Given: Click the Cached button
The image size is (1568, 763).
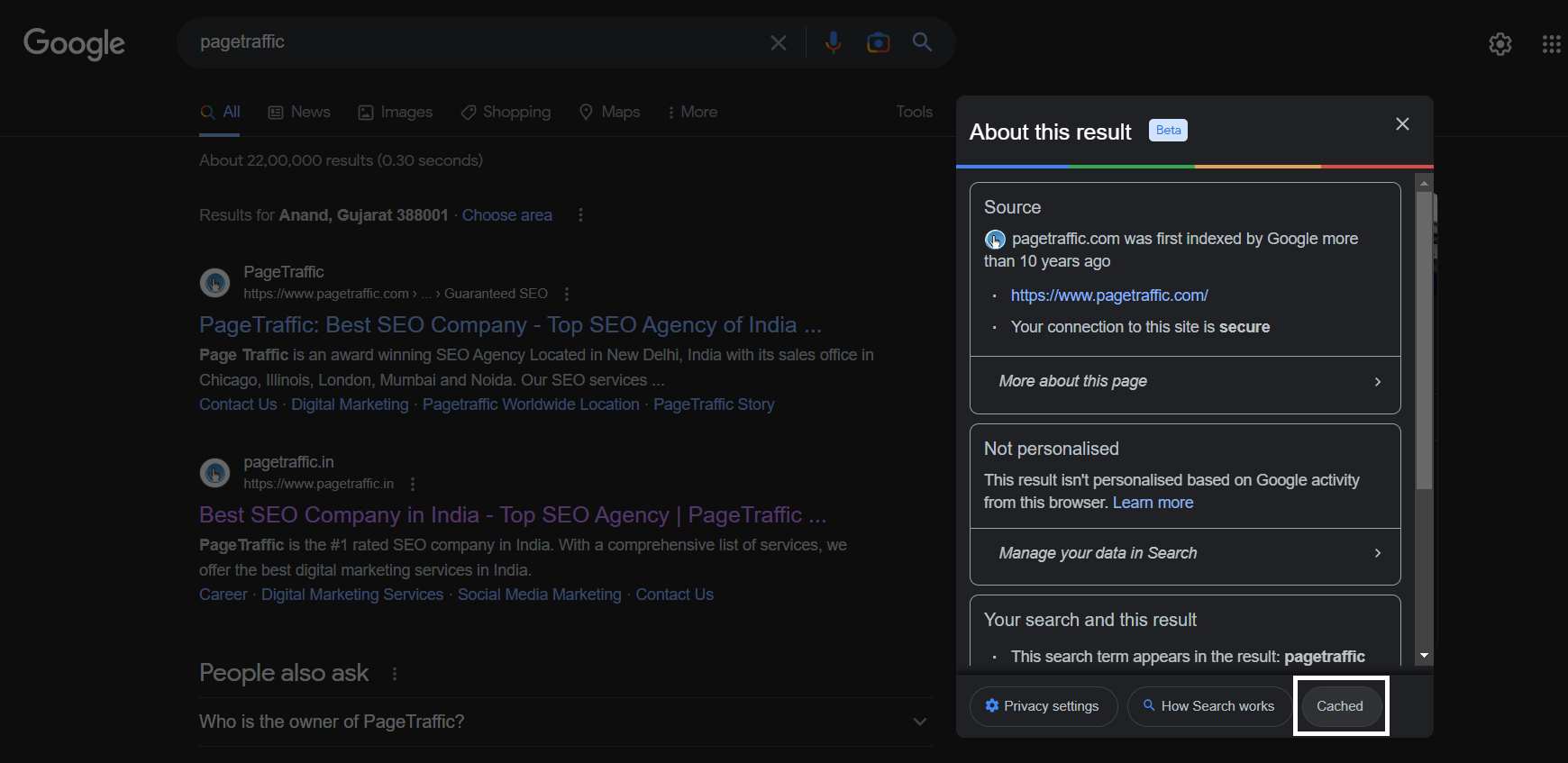Looking at the screenshot, I should point(1340,706).
